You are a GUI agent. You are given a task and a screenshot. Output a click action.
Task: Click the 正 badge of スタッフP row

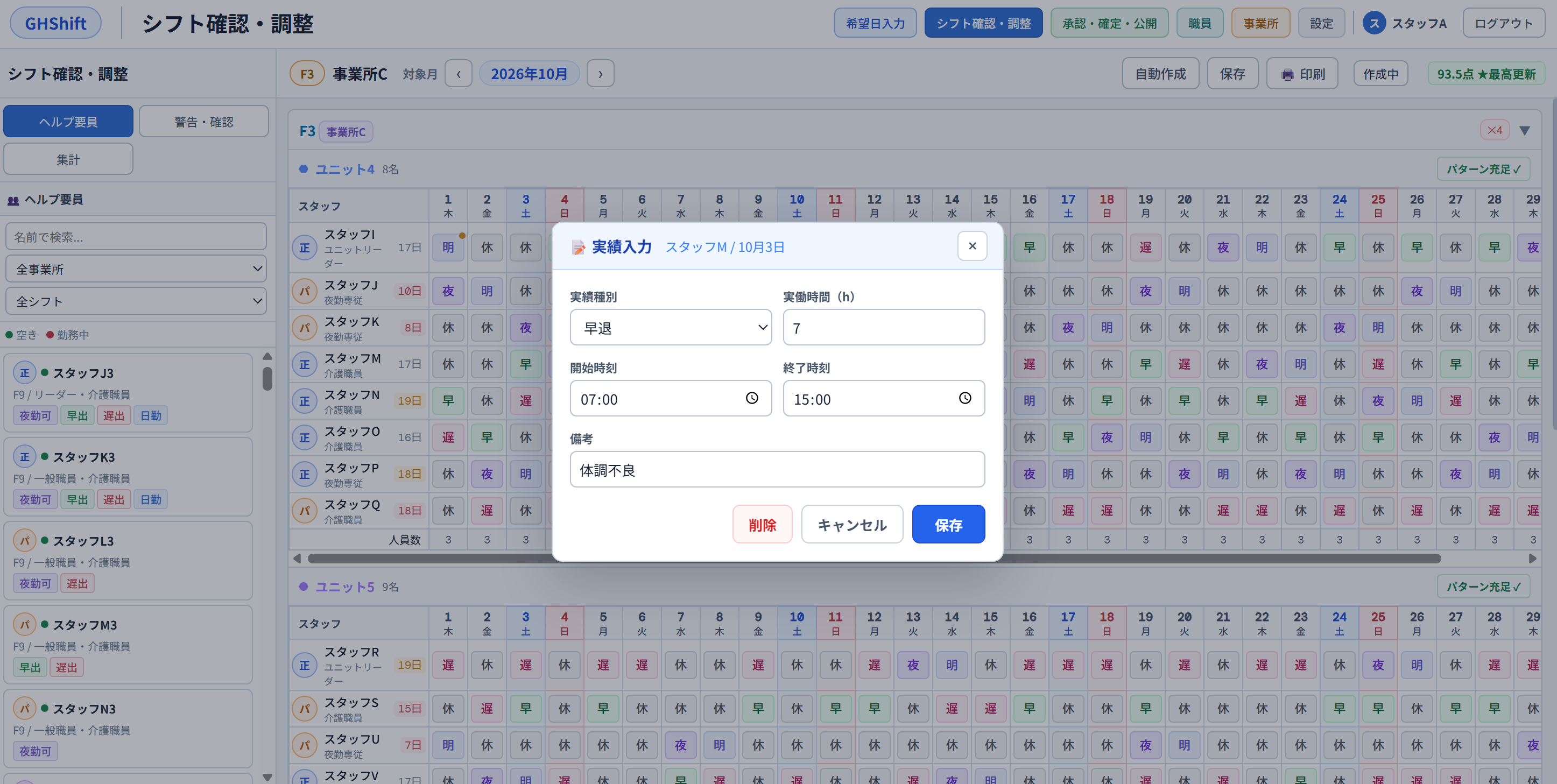point(305,474)
